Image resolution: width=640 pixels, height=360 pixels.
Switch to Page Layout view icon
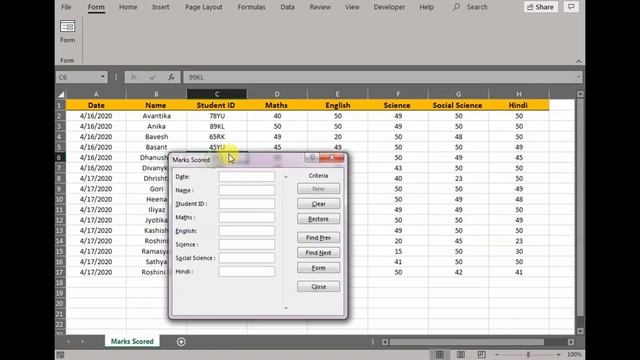tap(461, 355)
